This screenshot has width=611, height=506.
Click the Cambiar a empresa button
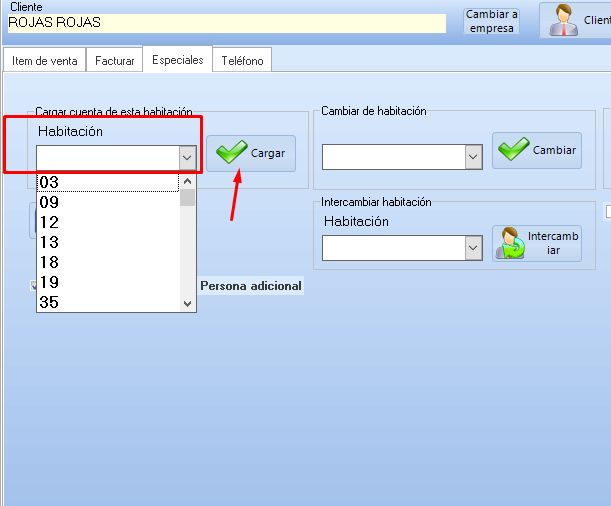pos(491,21)
